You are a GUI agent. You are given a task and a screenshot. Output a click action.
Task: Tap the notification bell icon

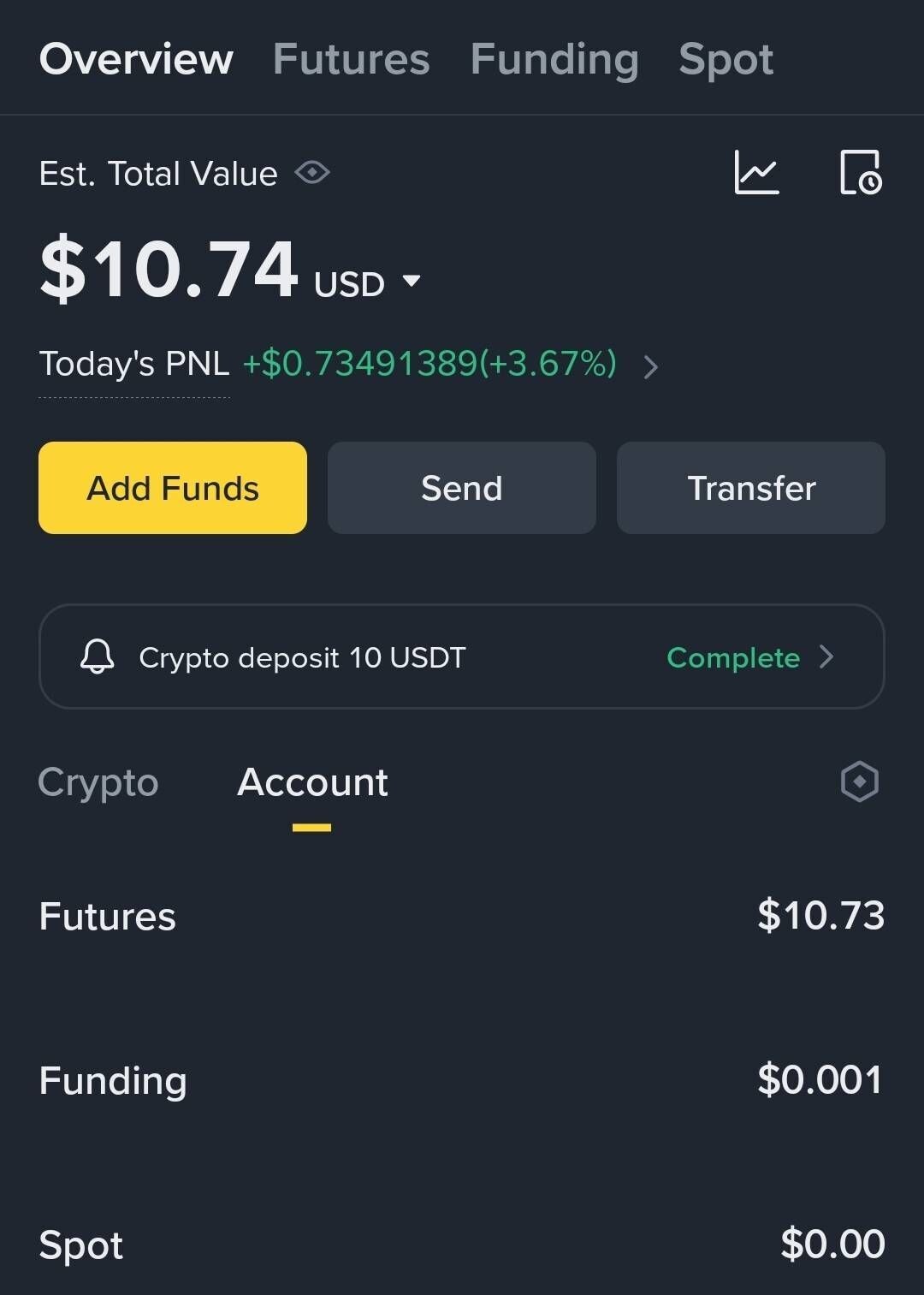pos(97,657)
